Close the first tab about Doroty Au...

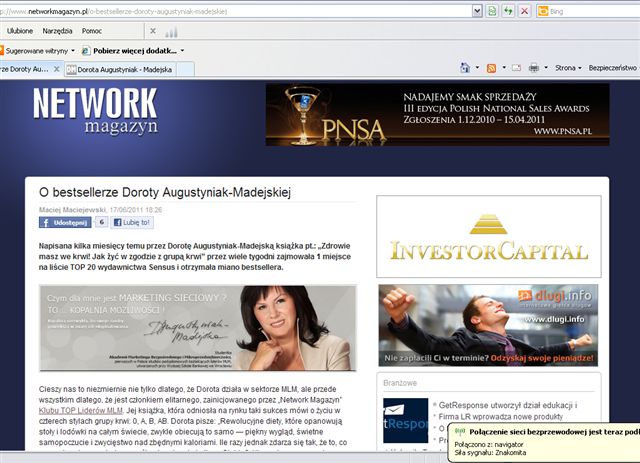tap(57, 69)
